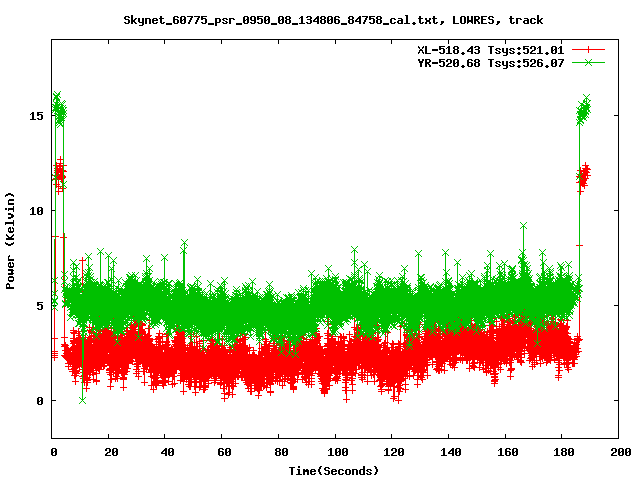The width and height of the screenshot is (640, 480).
Task: Click x-axis tick label 80
Action: tap(280, 452)
